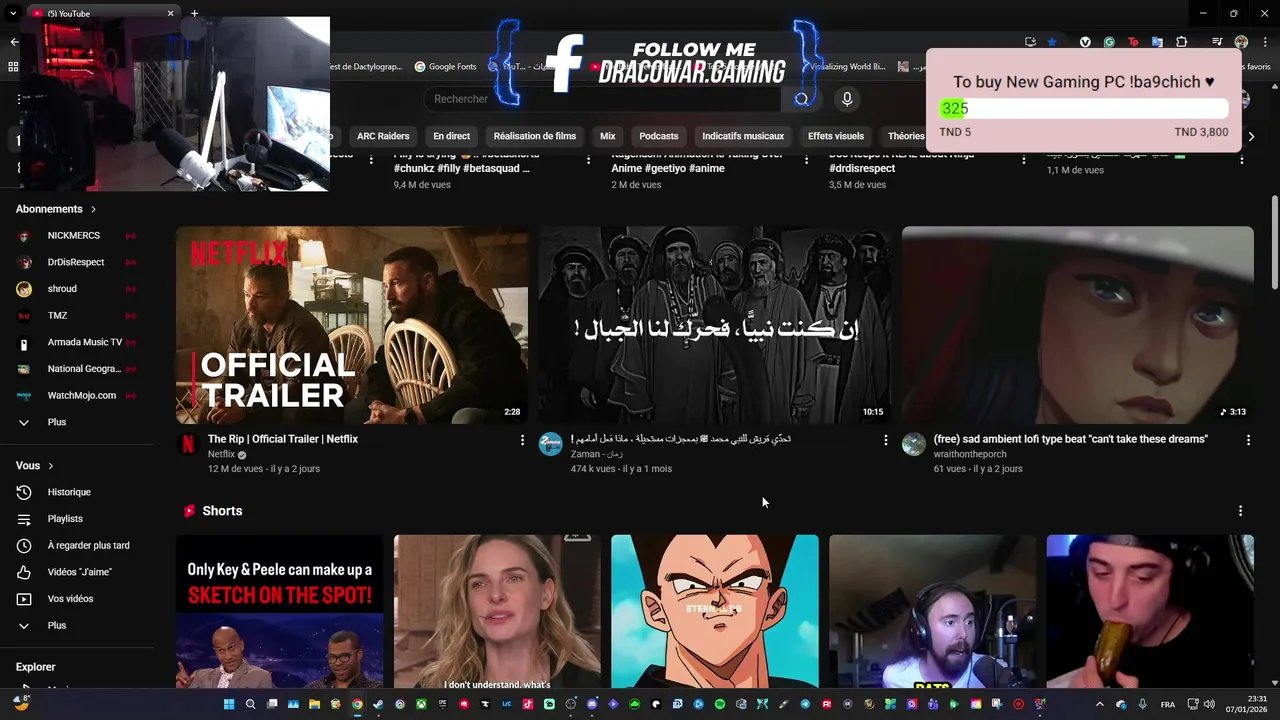Play the Arabic-text black-and-white video thumbnail

pos(715,325)
